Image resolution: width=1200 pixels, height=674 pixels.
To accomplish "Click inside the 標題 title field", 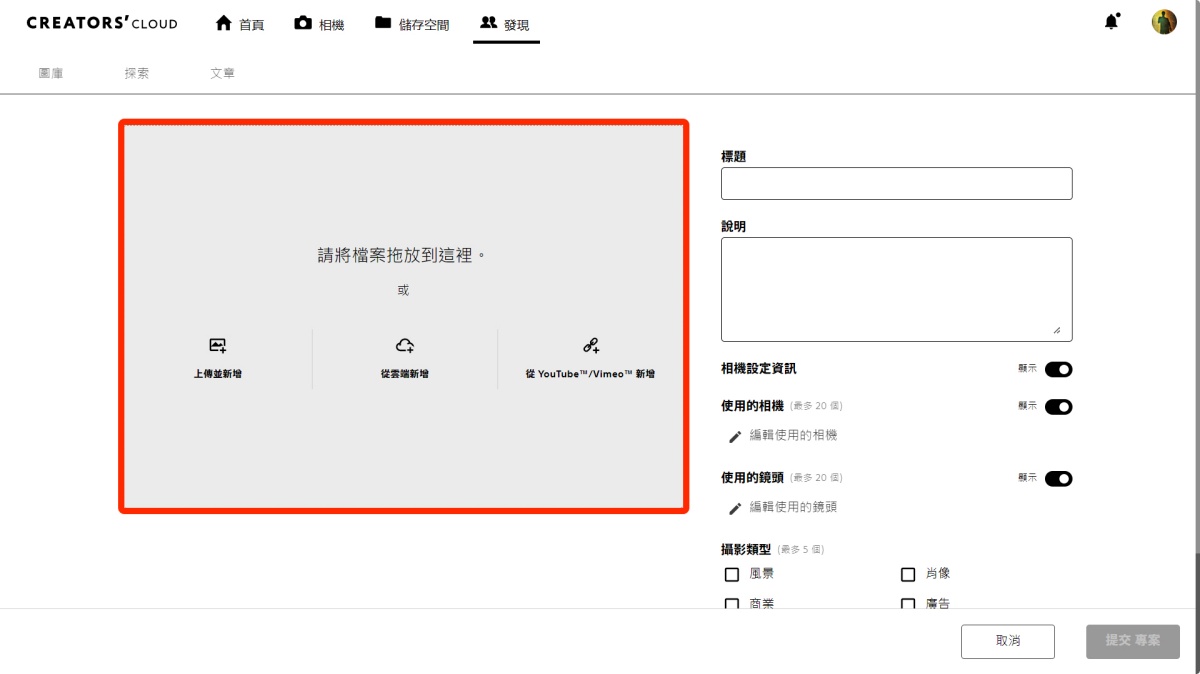I will pyautogui.click(x=896, y=183).
